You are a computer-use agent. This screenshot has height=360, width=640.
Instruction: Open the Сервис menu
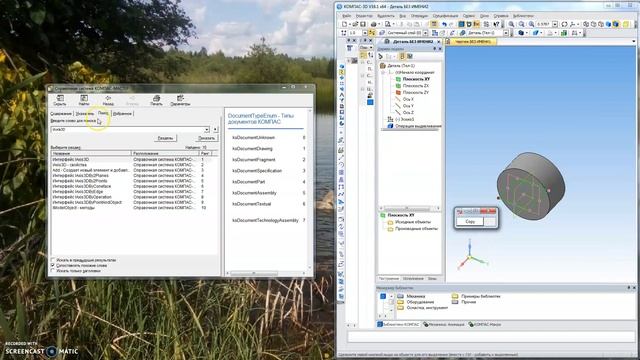(x=469, y=16)
